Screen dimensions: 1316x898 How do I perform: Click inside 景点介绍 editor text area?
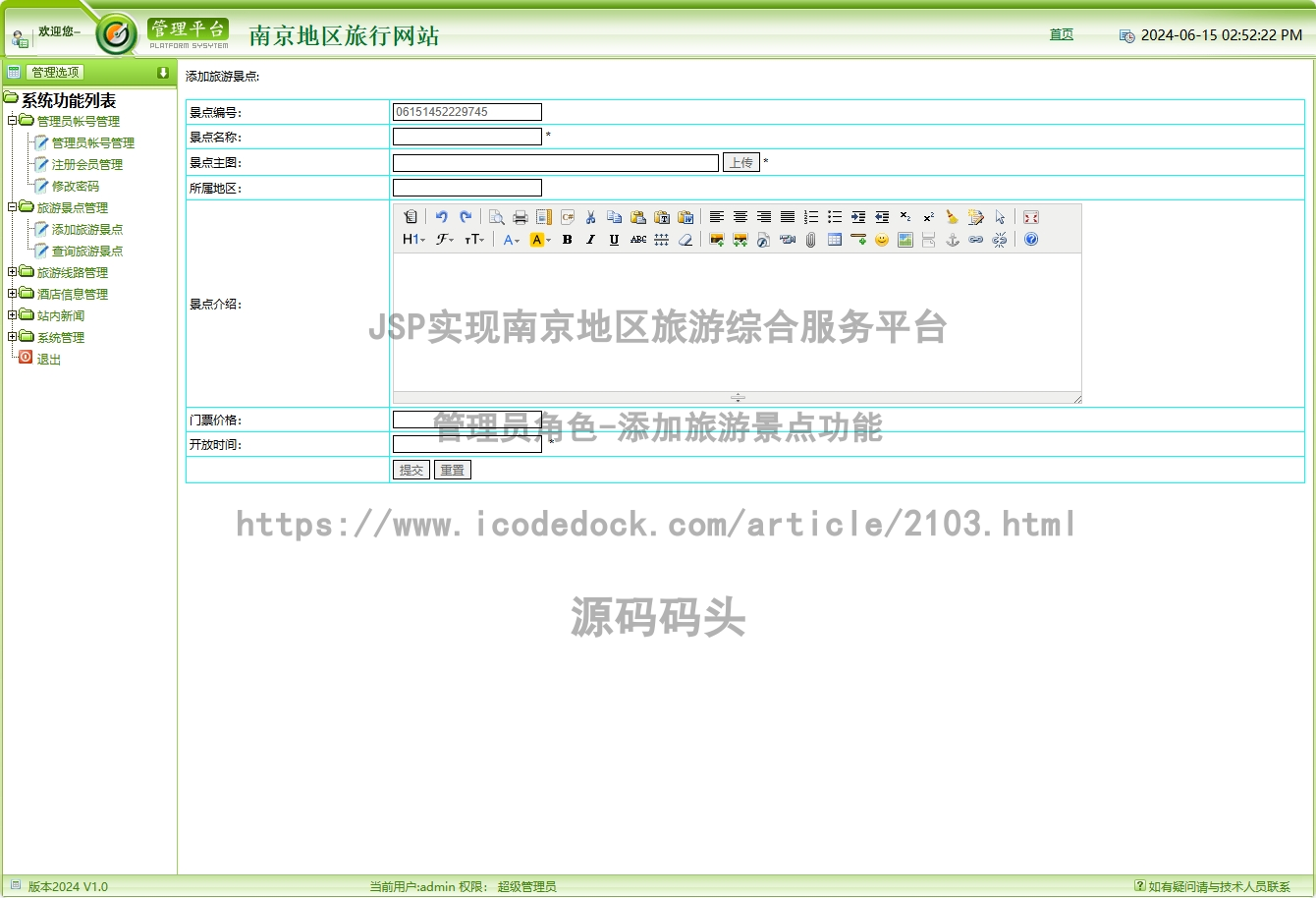pos(738,322)
